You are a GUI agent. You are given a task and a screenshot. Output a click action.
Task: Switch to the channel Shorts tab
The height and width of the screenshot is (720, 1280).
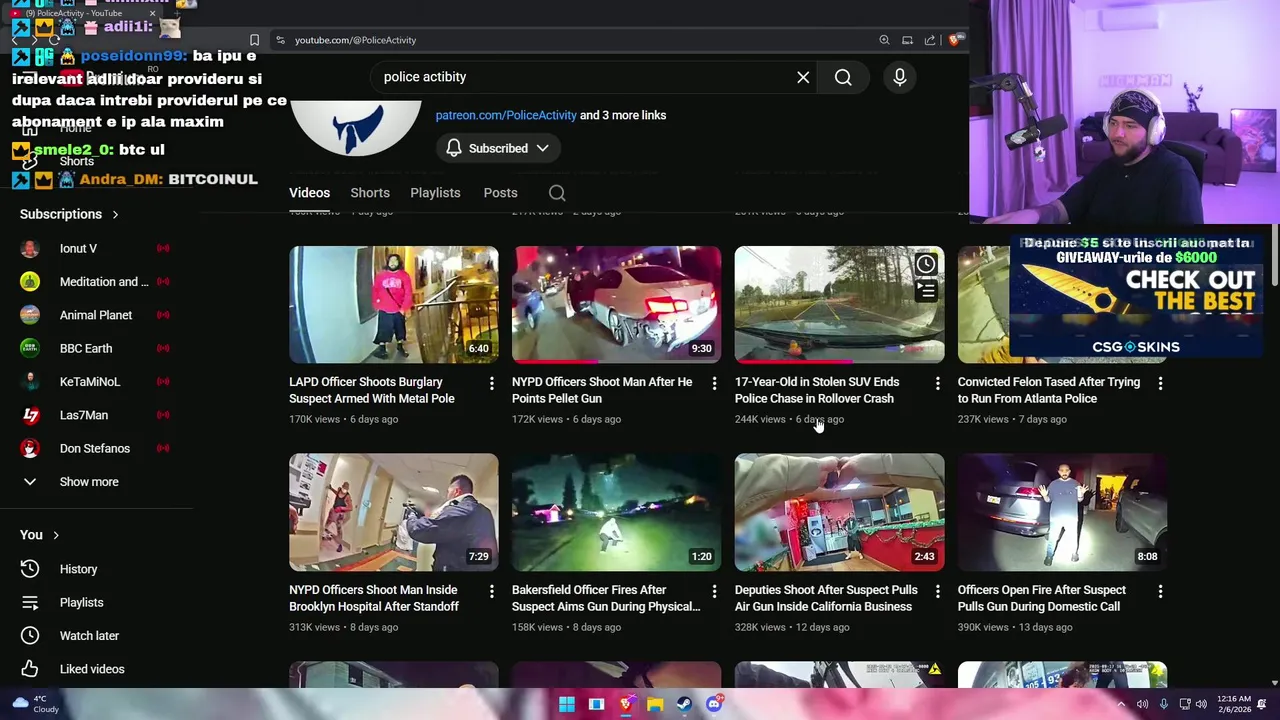(370, 193)
